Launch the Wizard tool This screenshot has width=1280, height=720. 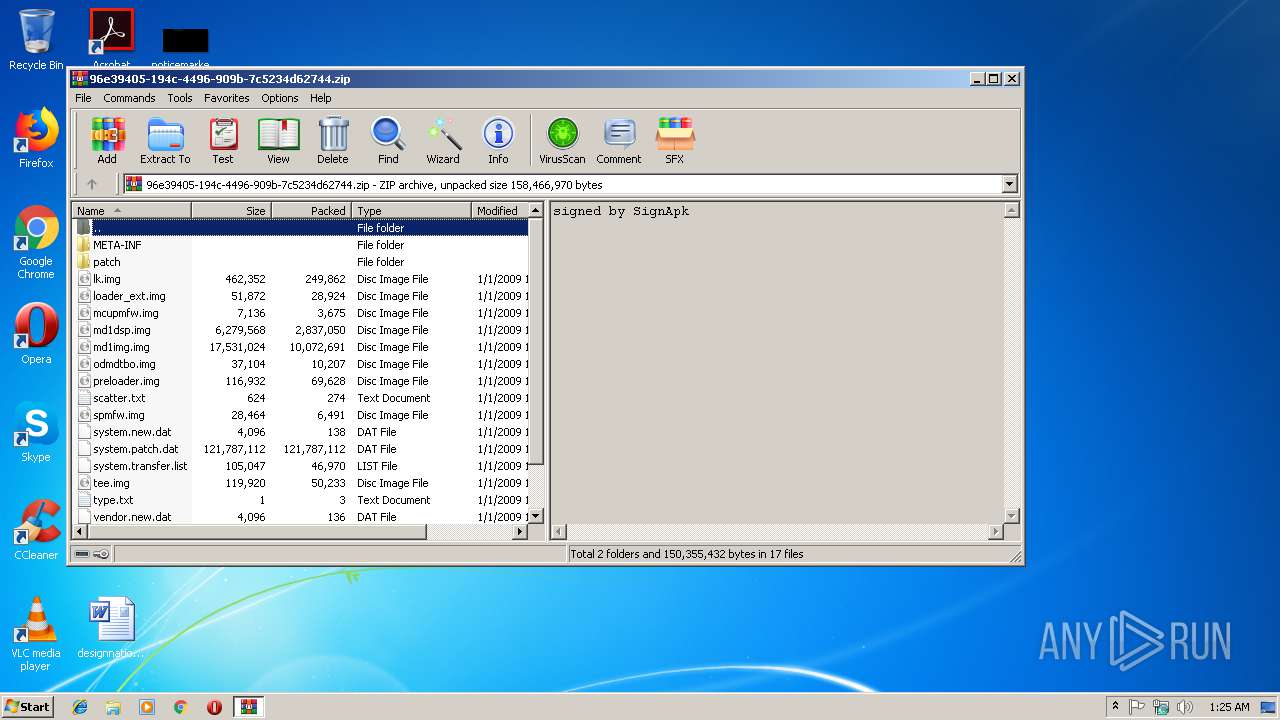[x=443, y=140]
